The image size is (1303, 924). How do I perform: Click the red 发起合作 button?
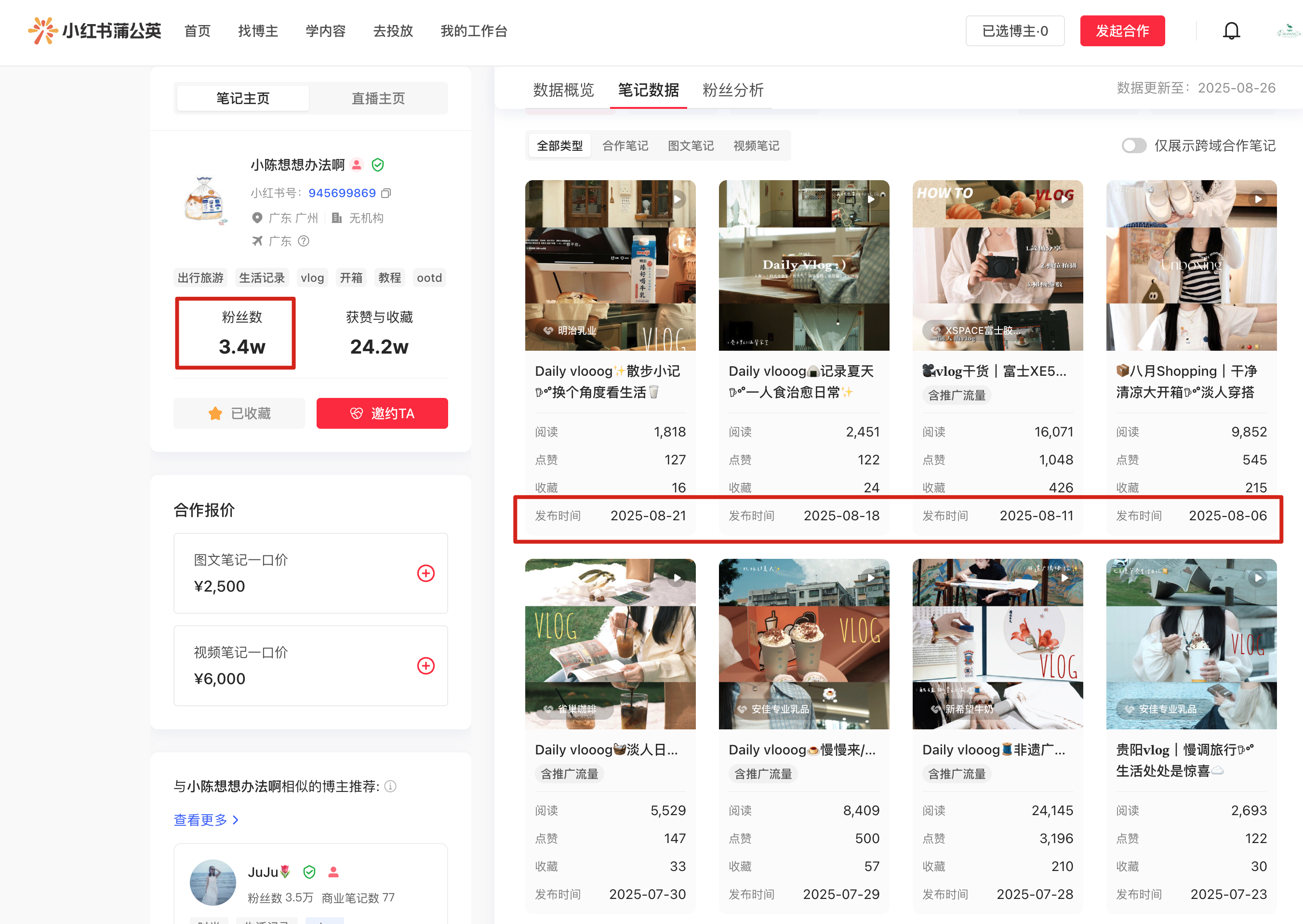[1122, 31]
